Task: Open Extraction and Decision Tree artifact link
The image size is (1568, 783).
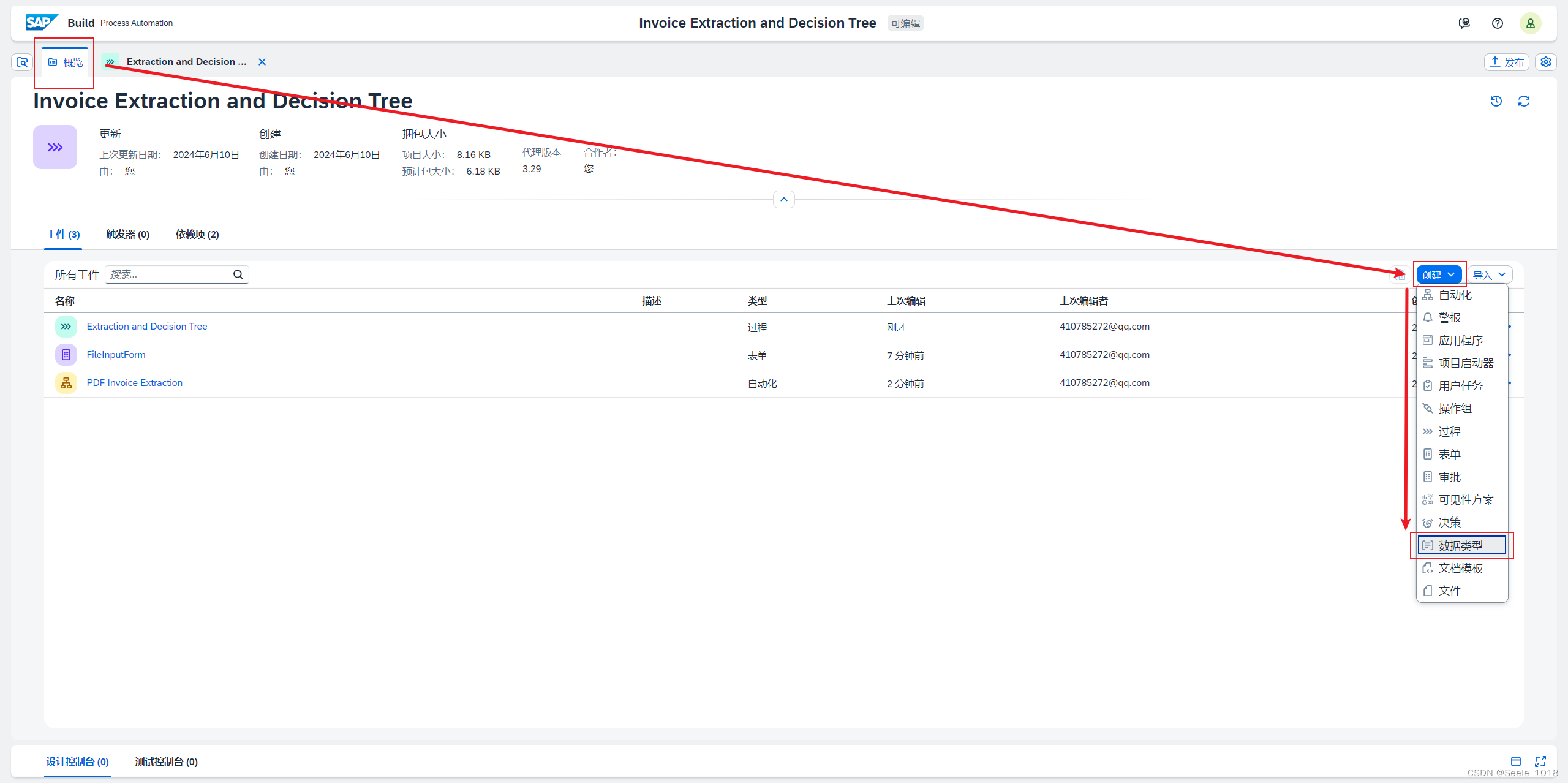Action: 147,327
